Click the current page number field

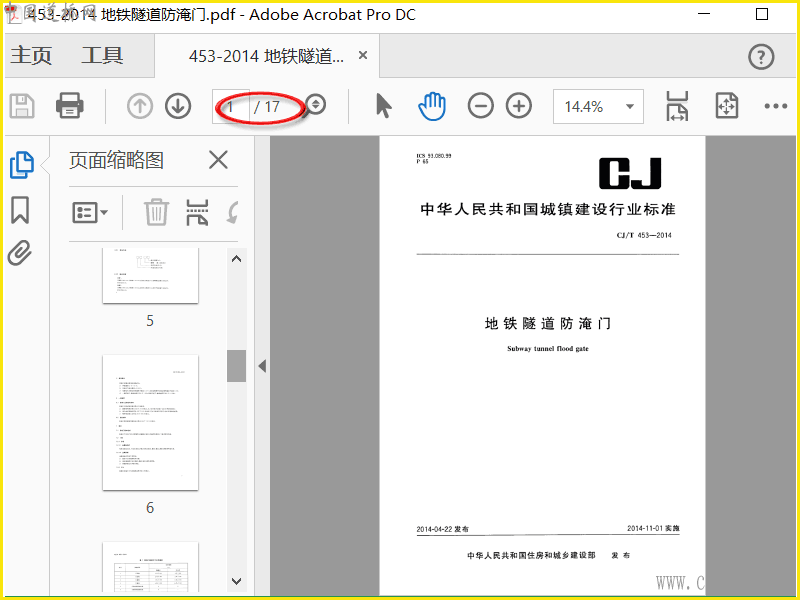coord(231,107)
